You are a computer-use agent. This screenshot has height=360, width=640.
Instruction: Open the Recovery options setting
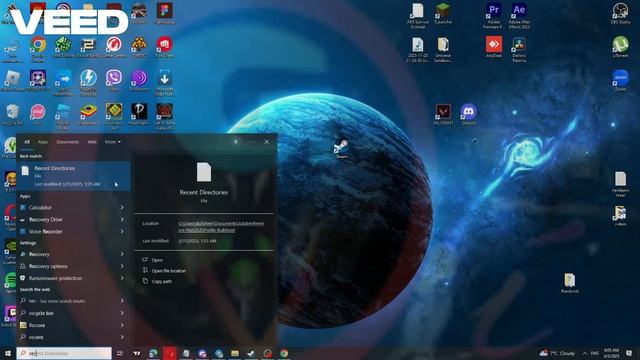[67, 266]
